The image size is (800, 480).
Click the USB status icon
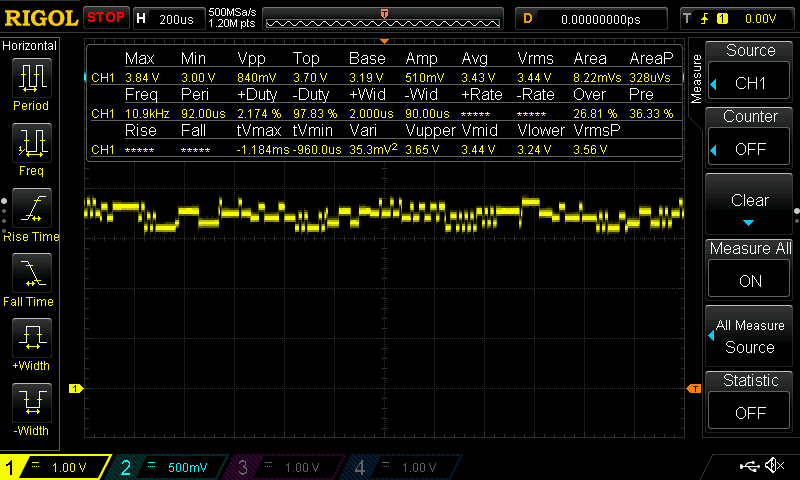coord(748,466)
